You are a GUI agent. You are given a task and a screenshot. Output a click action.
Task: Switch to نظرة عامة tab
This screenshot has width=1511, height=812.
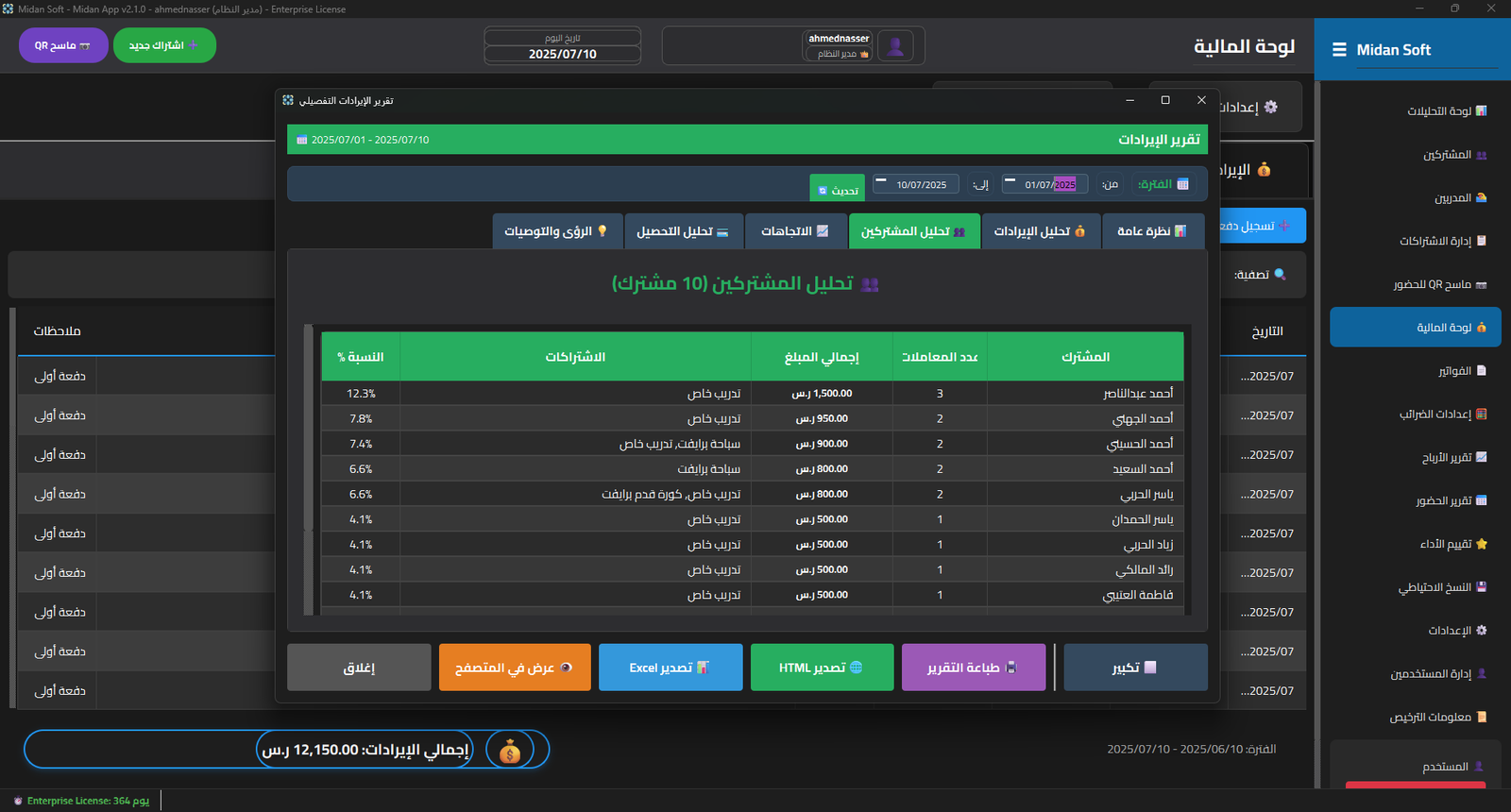coord(1153,231)
